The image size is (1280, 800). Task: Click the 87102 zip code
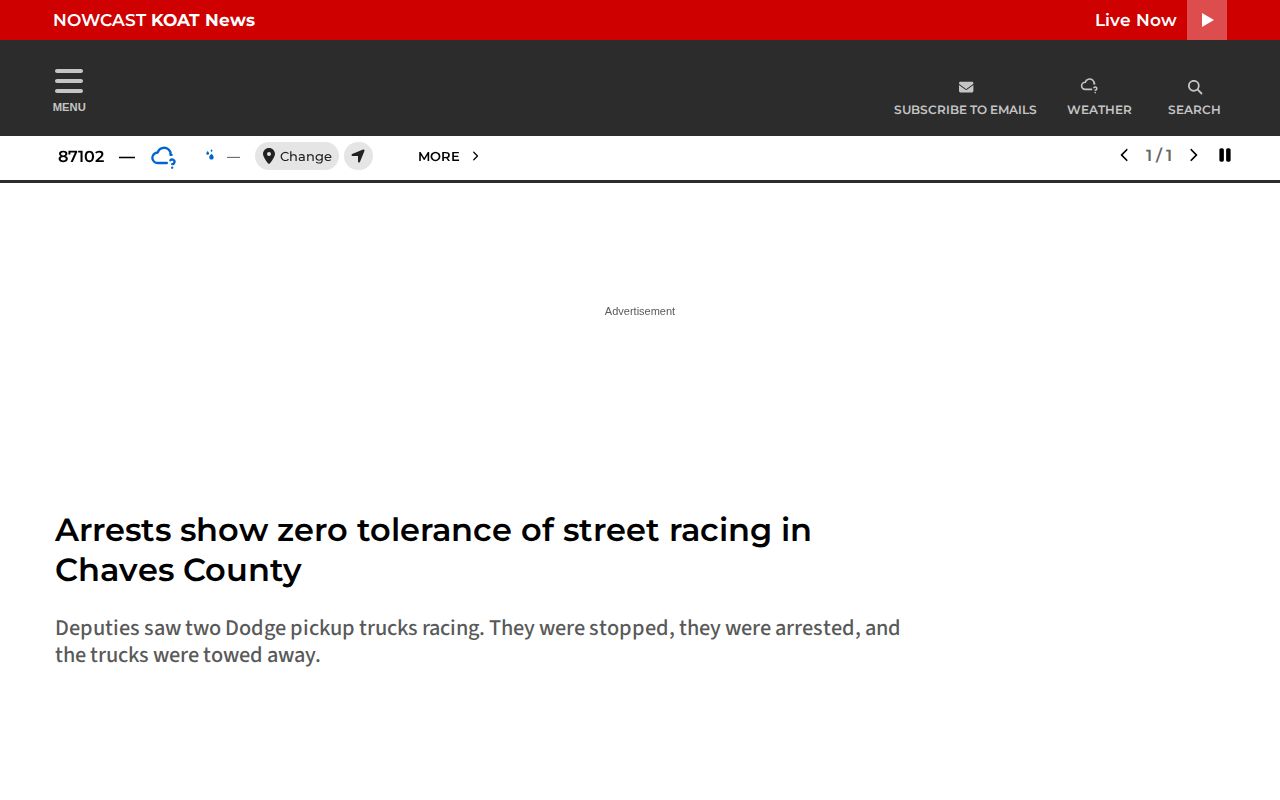point(81,156)
